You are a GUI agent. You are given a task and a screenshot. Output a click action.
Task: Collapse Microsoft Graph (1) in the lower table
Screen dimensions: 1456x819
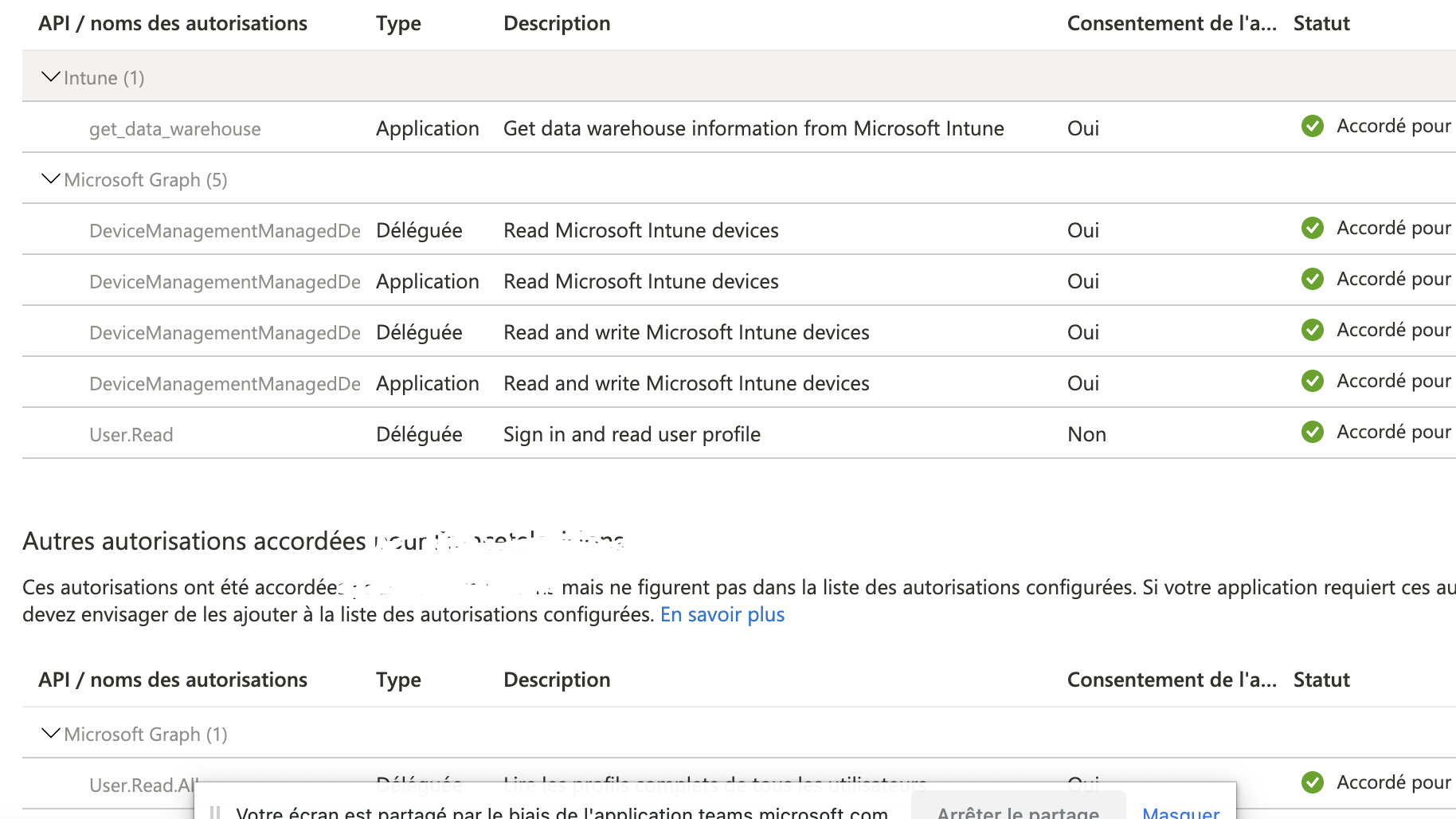[x=49, y=733]
